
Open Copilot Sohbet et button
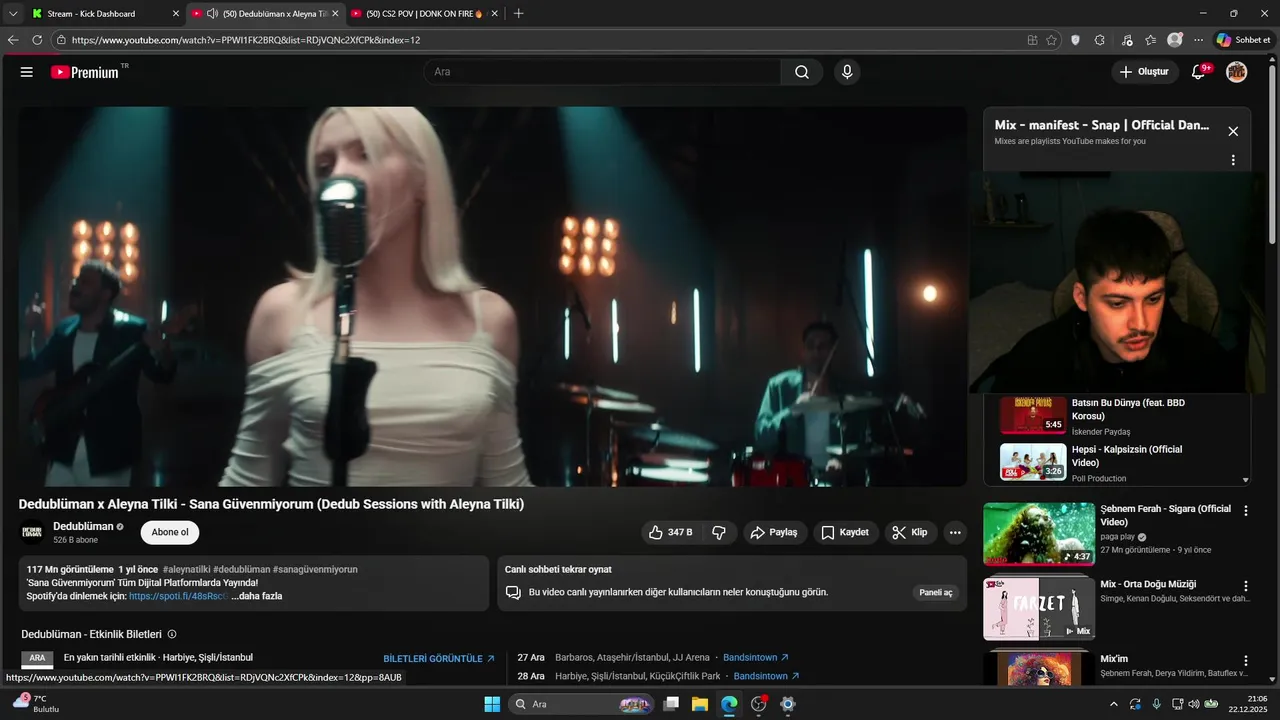click(1243, 40)
